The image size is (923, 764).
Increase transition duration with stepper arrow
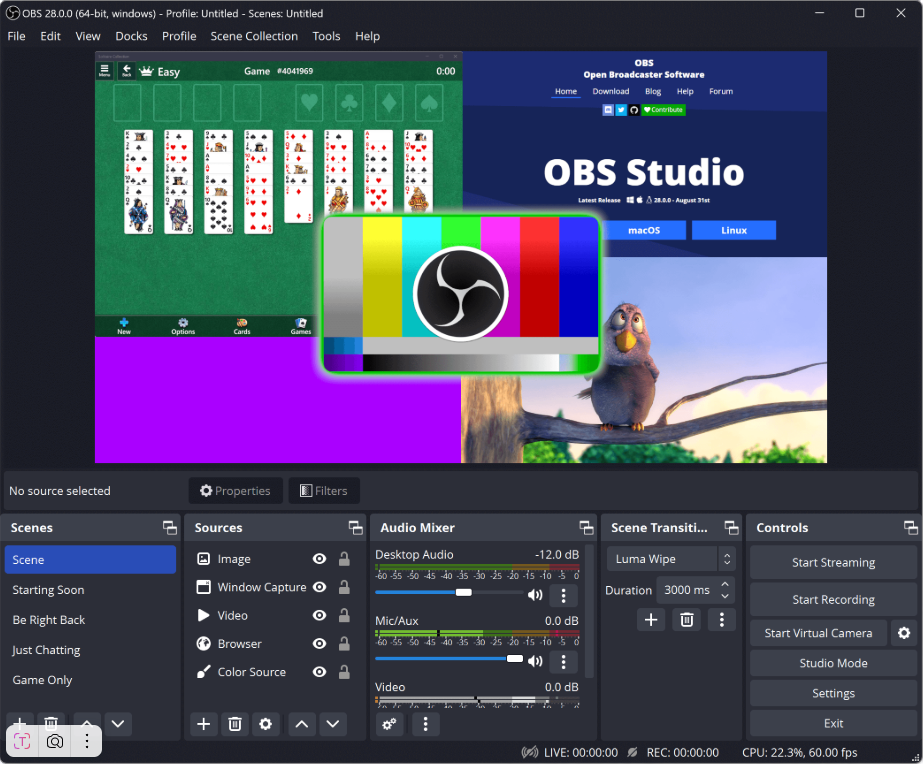pos(726,585)
